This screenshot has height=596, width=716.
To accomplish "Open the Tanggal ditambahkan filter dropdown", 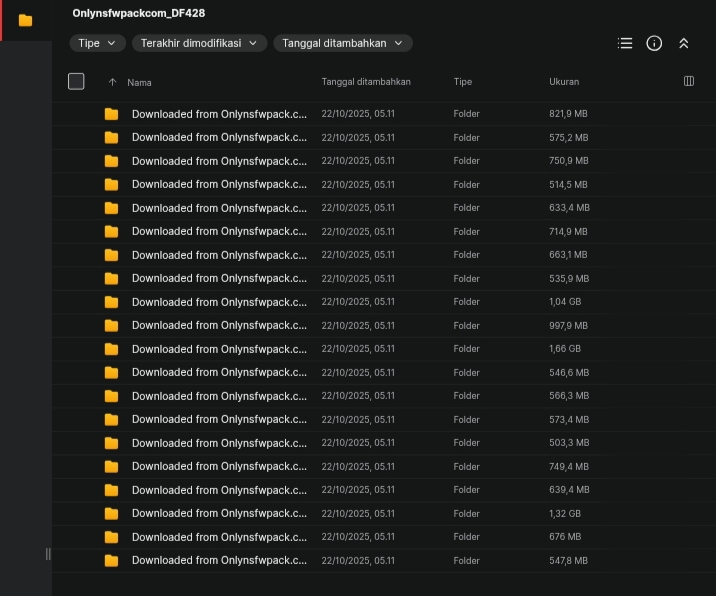I will [x=342, y=43].
